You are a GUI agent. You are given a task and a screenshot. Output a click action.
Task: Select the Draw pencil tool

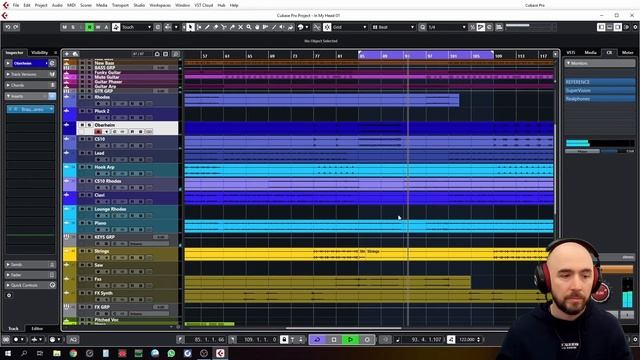[x=207, y=27]
